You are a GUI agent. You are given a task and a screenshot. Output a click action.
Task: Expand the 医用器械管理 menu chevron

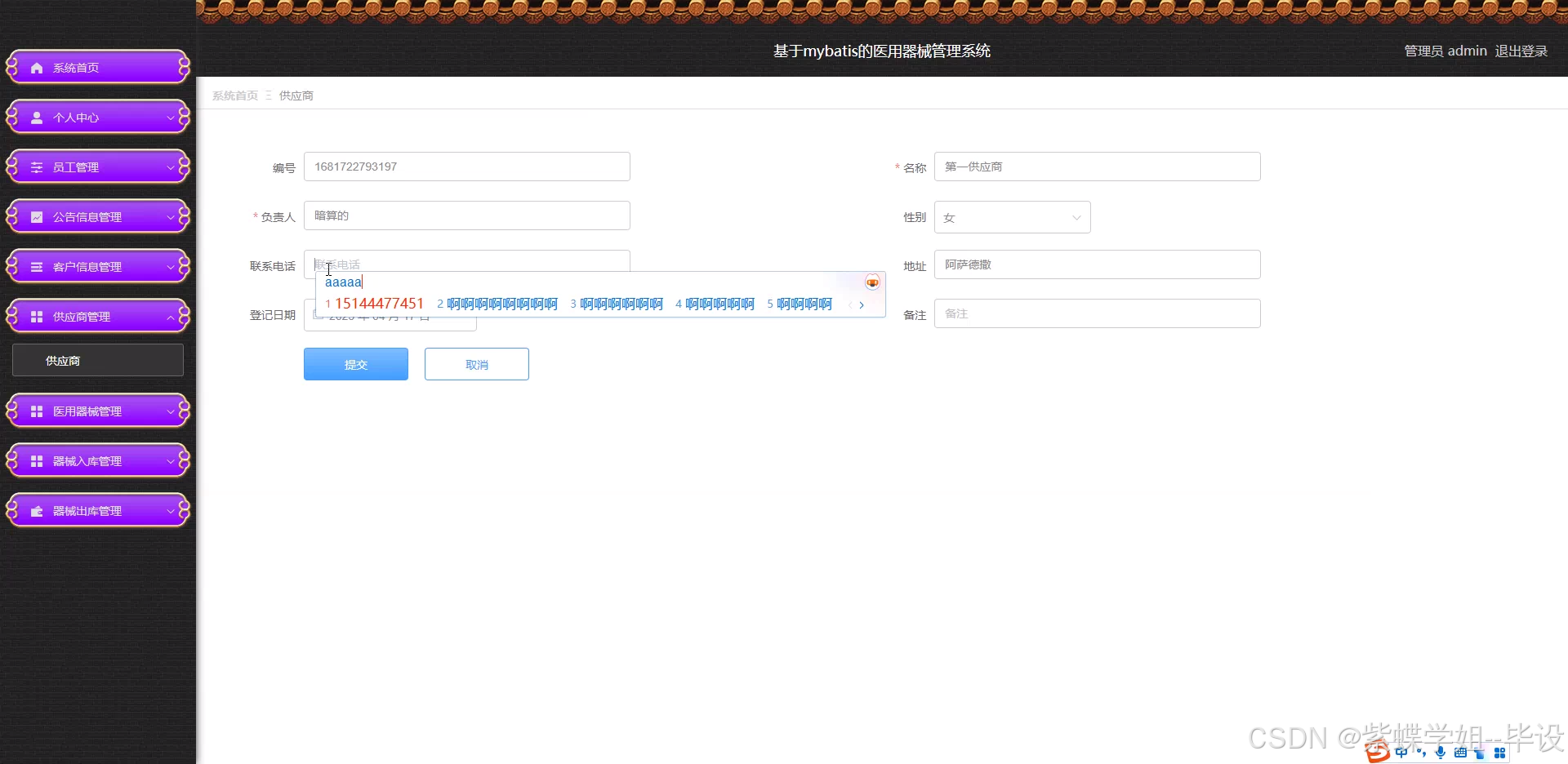click(x=171, y=412)
